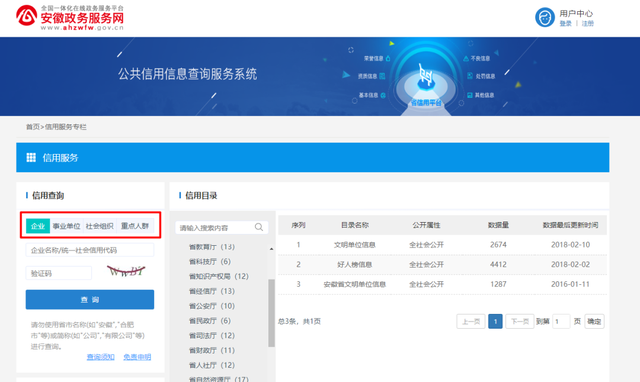Click the search magnifier in the catalog search box

click(259, 227)
